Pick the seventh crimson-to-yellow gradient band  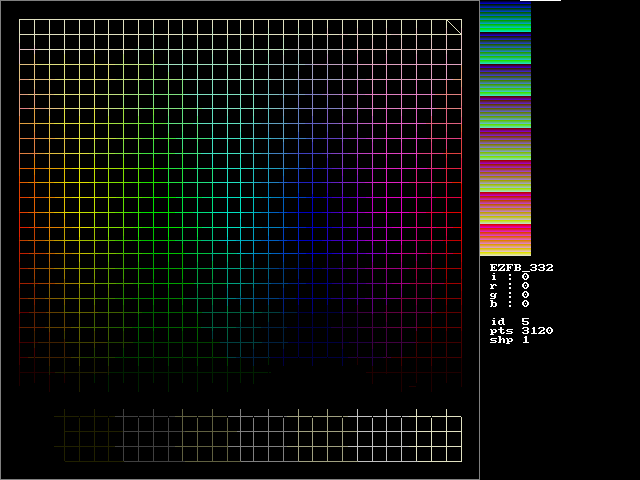[x=505, y=208]
